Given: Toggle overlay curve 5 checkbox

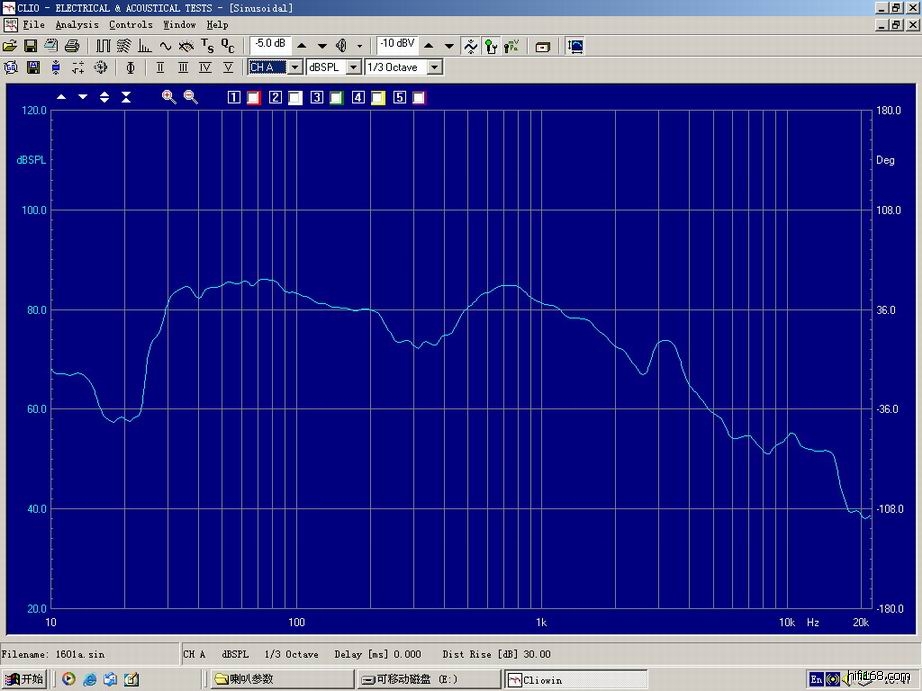Looking at the screenshot, I should (x=400, y=98).
